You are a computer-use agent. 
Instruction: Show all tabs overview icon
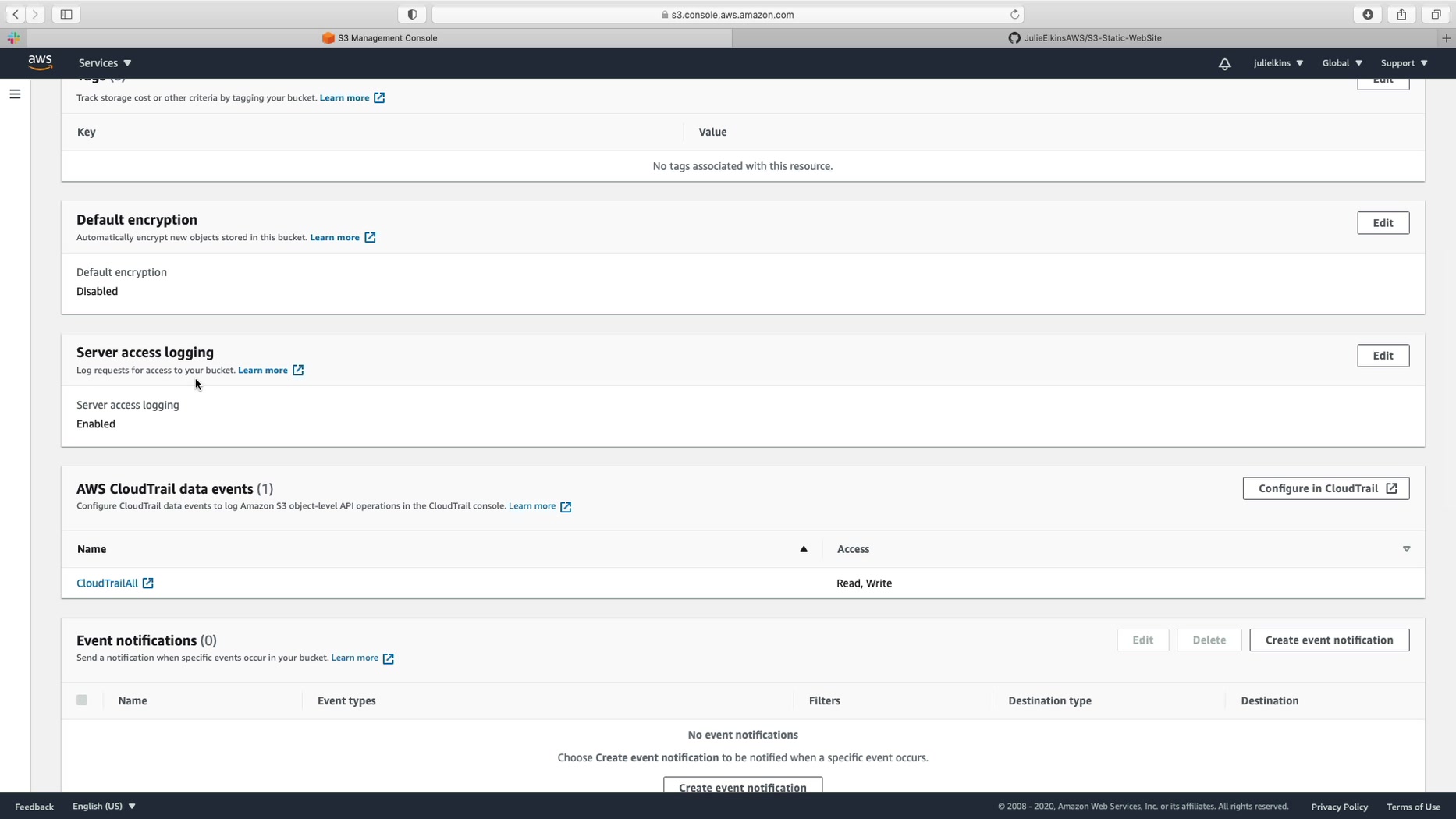1436,14
